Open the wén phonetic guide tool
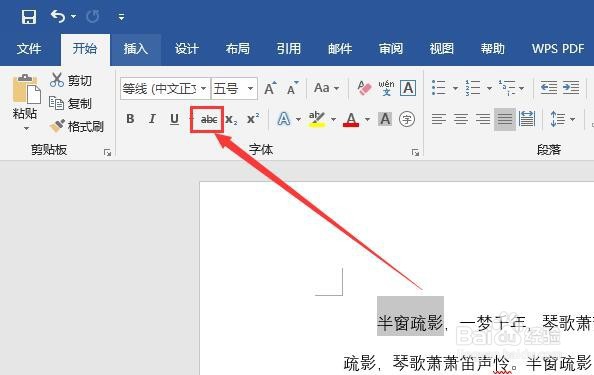Screen dimensions: 594x375 point(386,88)
